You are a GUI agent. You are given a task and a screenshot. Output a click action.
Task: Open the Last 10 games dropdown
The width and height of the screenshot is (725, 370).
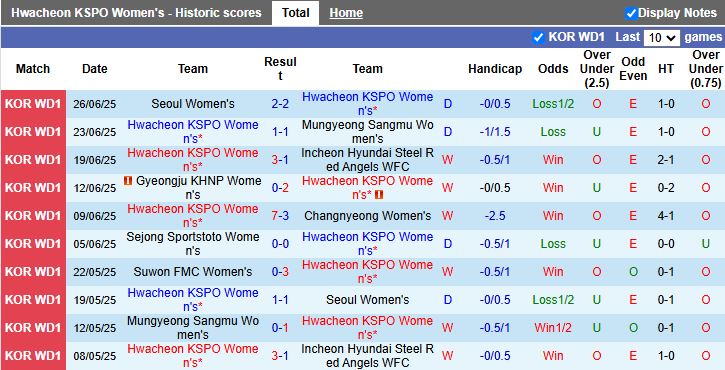[x=662, y=37]
